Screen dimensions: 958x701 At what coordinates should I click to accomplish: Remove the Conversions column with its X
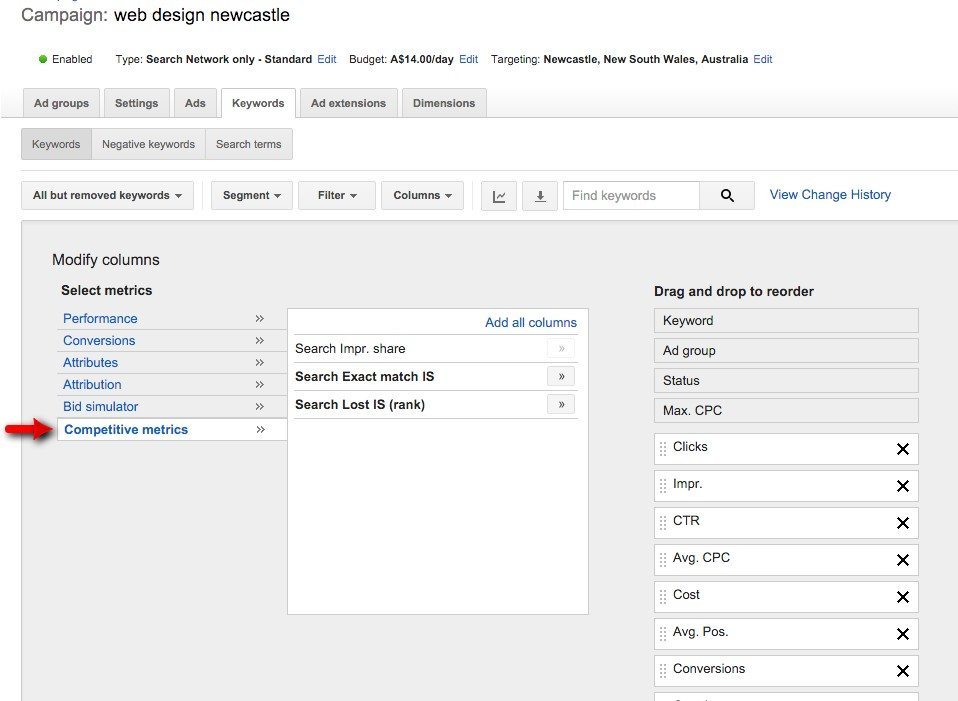[903, 670]
